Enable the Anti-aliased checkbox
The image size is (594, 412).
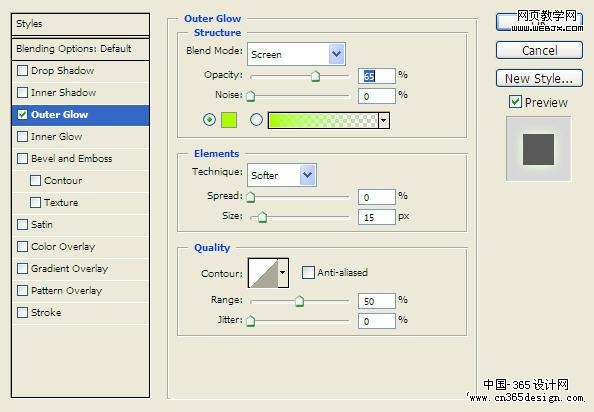pos(308,272)
